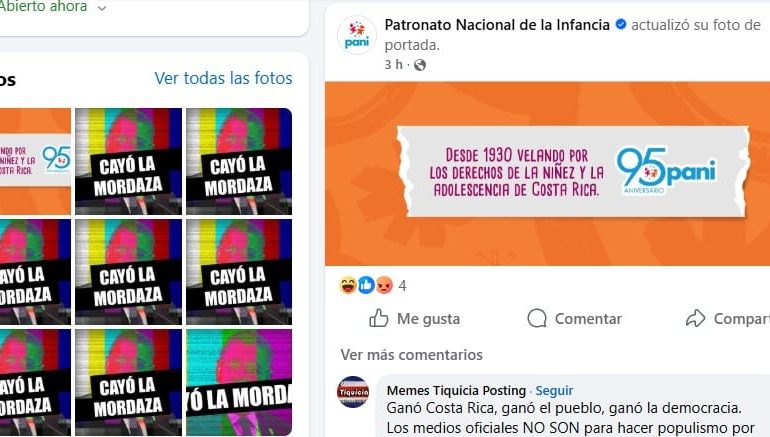Click the Me gusta thumbs-up button
Image resolution: width=770 pixels, height=437 pixels.
[414, 319]
